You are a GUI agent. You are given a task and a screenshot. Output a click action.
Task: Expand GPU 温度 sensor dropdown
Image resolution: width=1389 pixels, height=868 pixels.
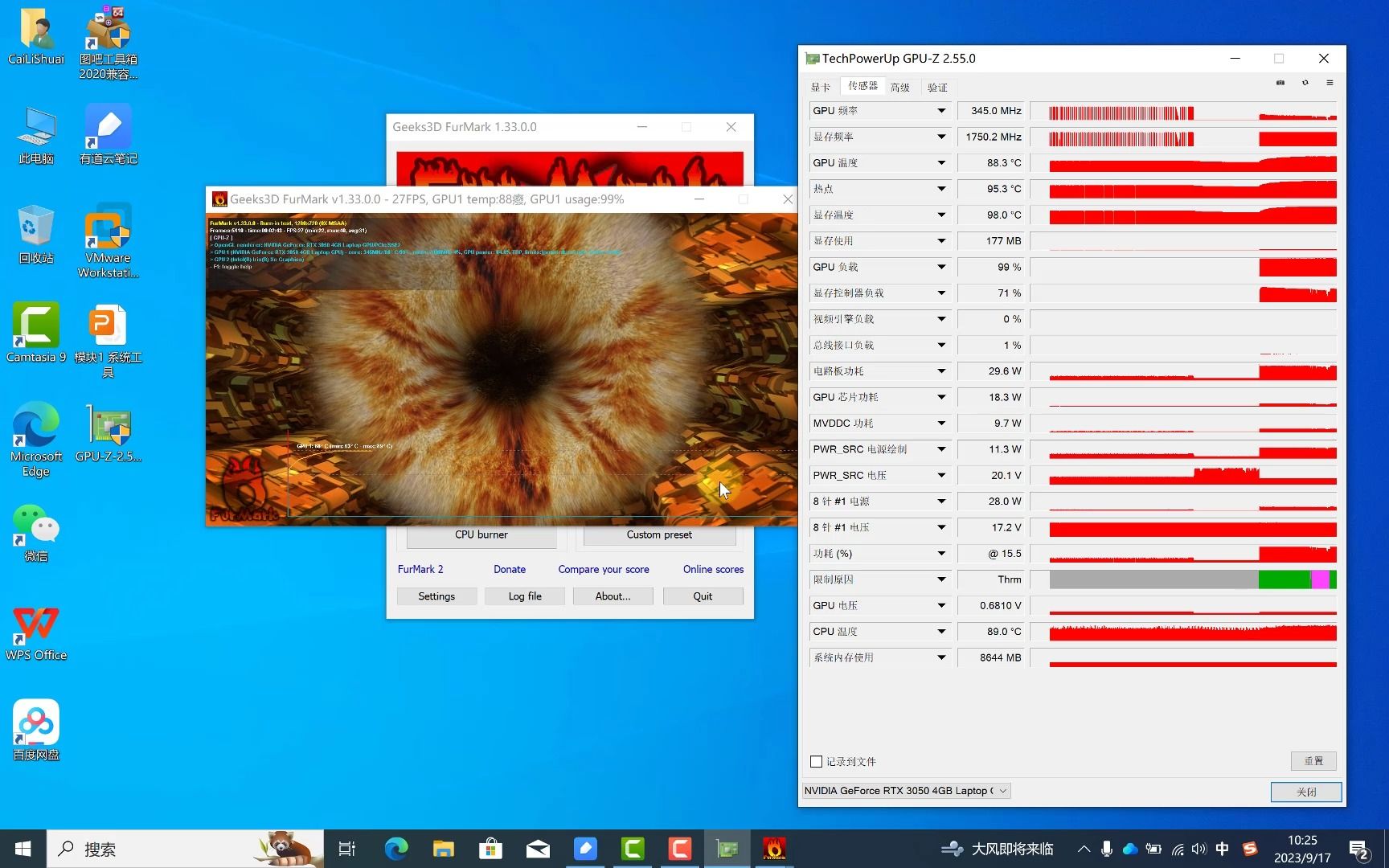941,163
